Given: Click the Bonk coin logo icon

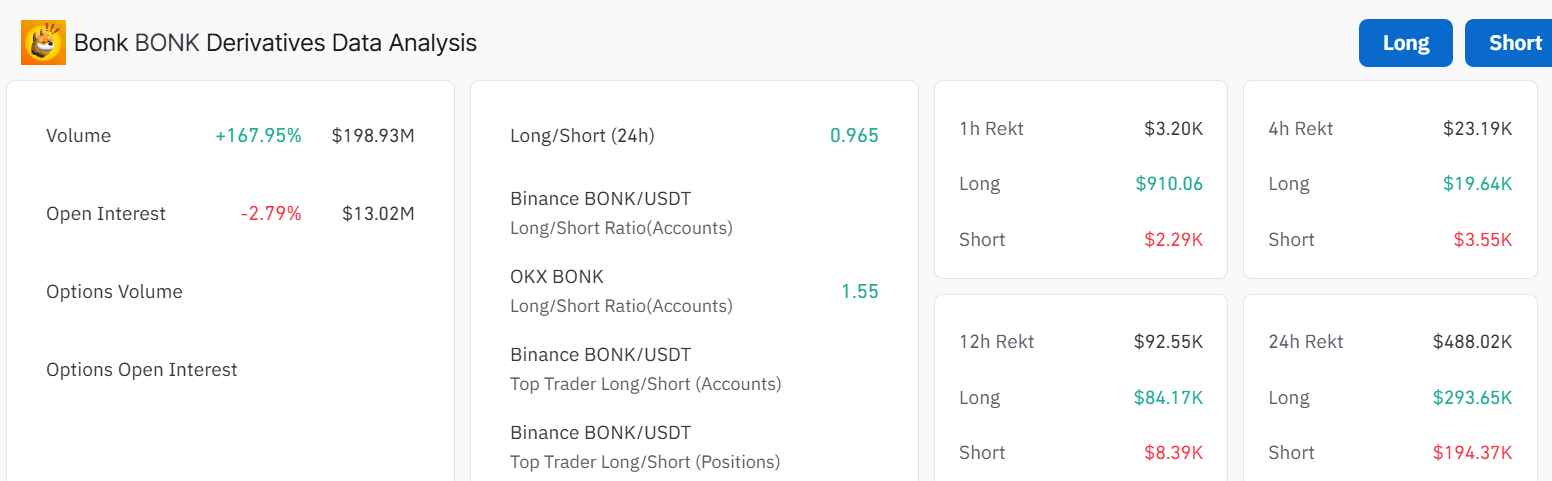Looking at the screenshot, I should pyautogui.click(x=43, y=43).
